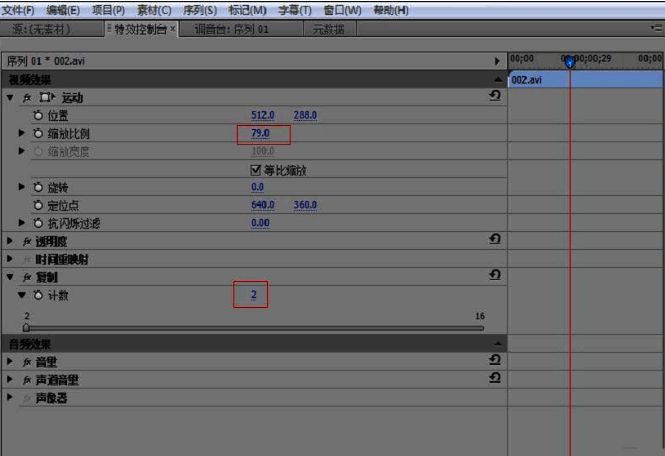Reset the 声道音量 effect

coord(495,378)
